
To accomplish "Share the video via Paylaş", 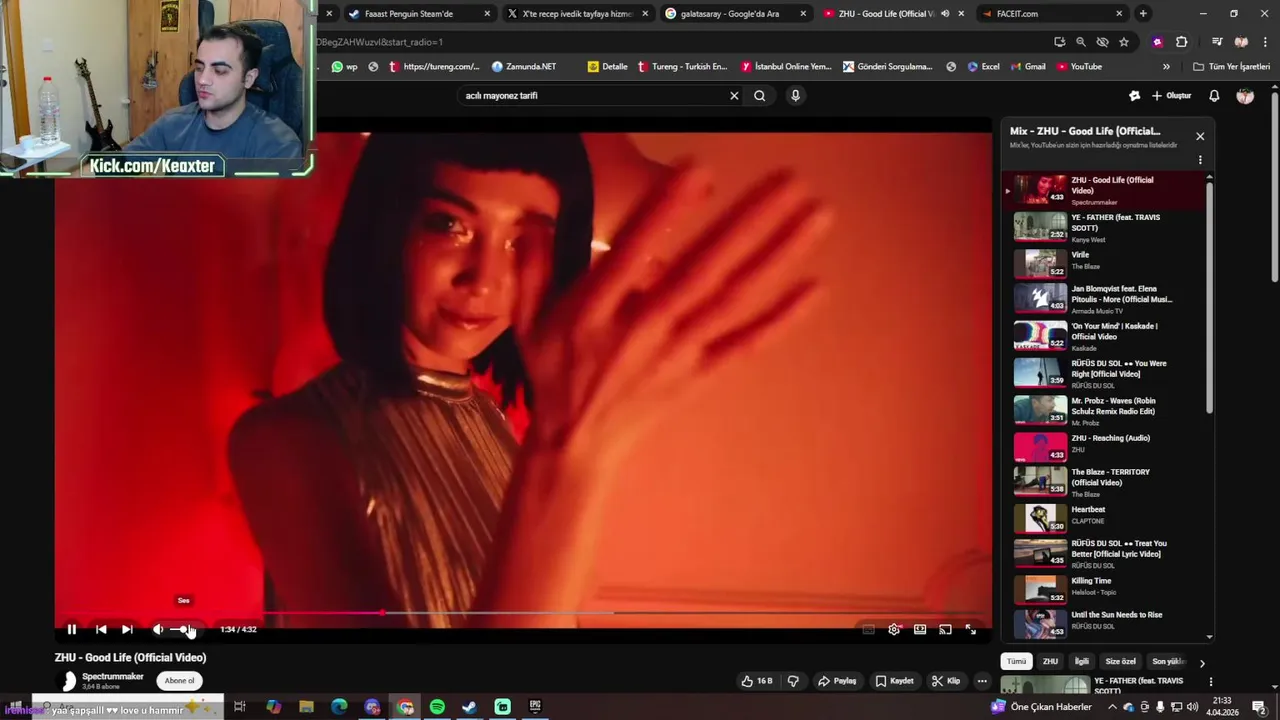I will point(837,681).
